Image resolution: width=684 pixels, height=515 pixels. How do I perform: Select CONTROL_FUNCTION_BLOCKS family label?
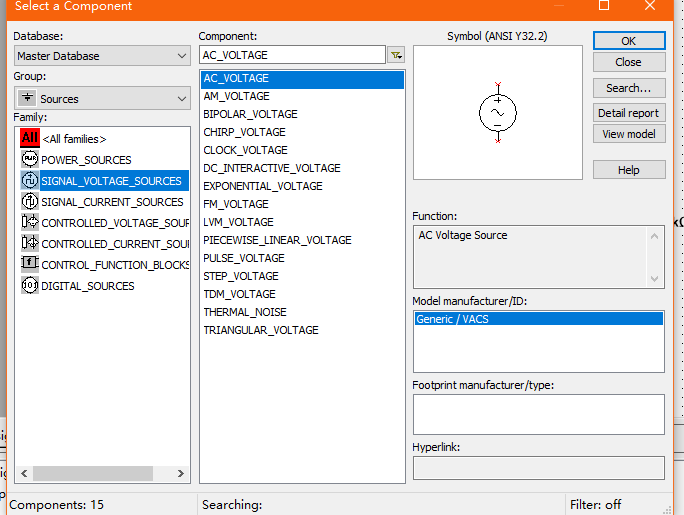click(x=115, y=265)
